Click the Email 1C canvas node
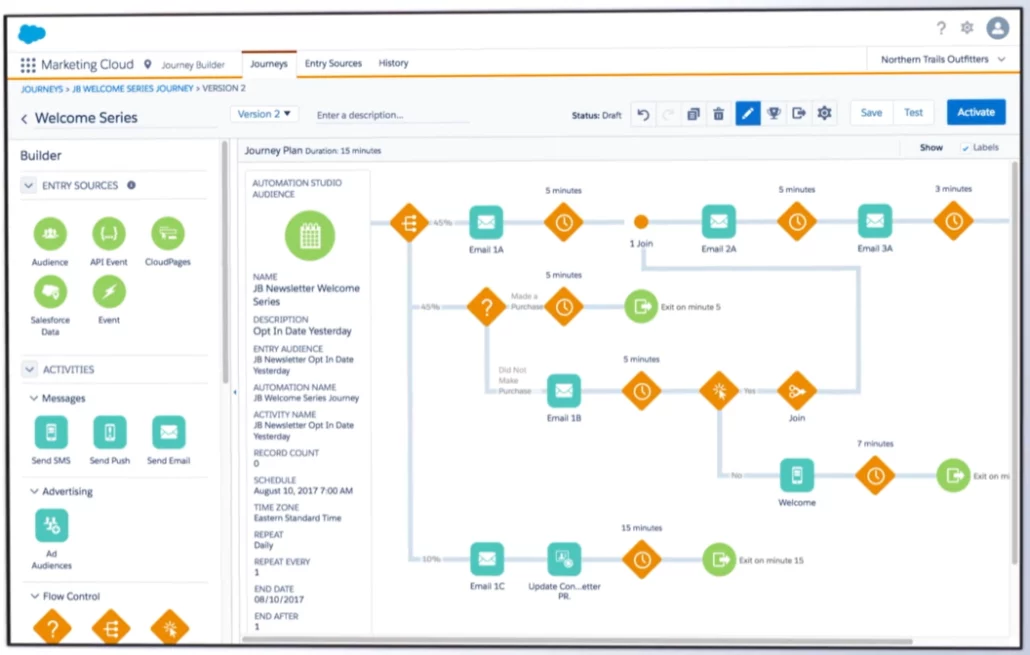The height and width of the screenshot is (655, 1030). click(x=487, y=559)
